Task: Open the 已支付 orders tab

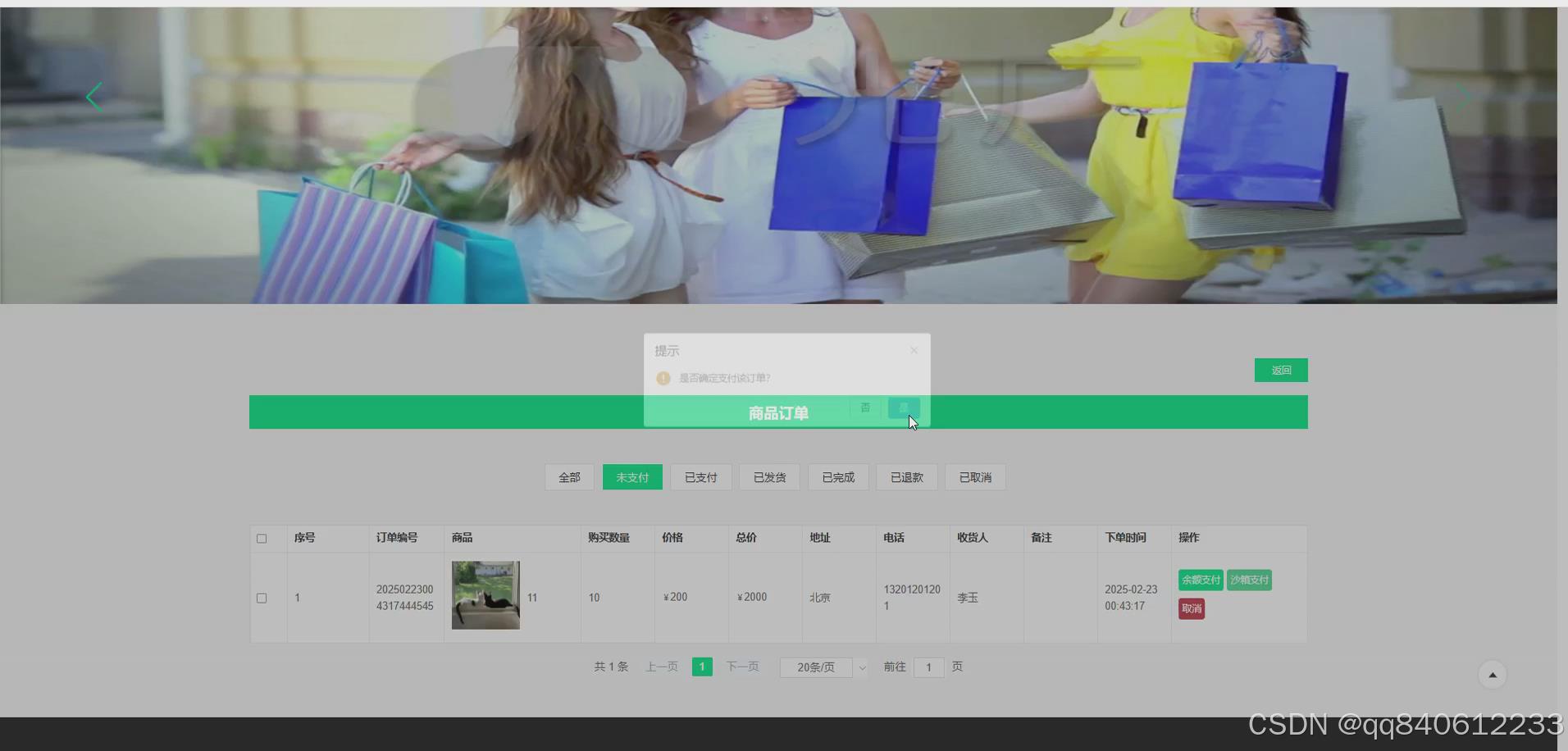Action: pyautogui.click(x=701, y=477)
